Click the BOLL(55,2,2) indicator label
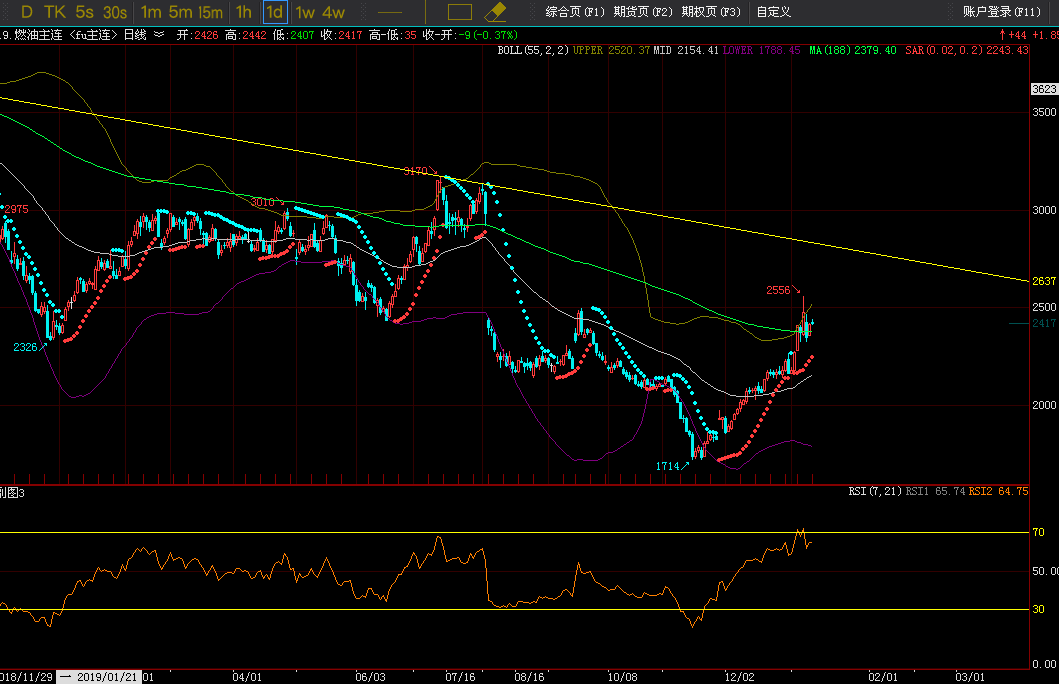This screenshot has width=1059, height=684. point(533,50)
